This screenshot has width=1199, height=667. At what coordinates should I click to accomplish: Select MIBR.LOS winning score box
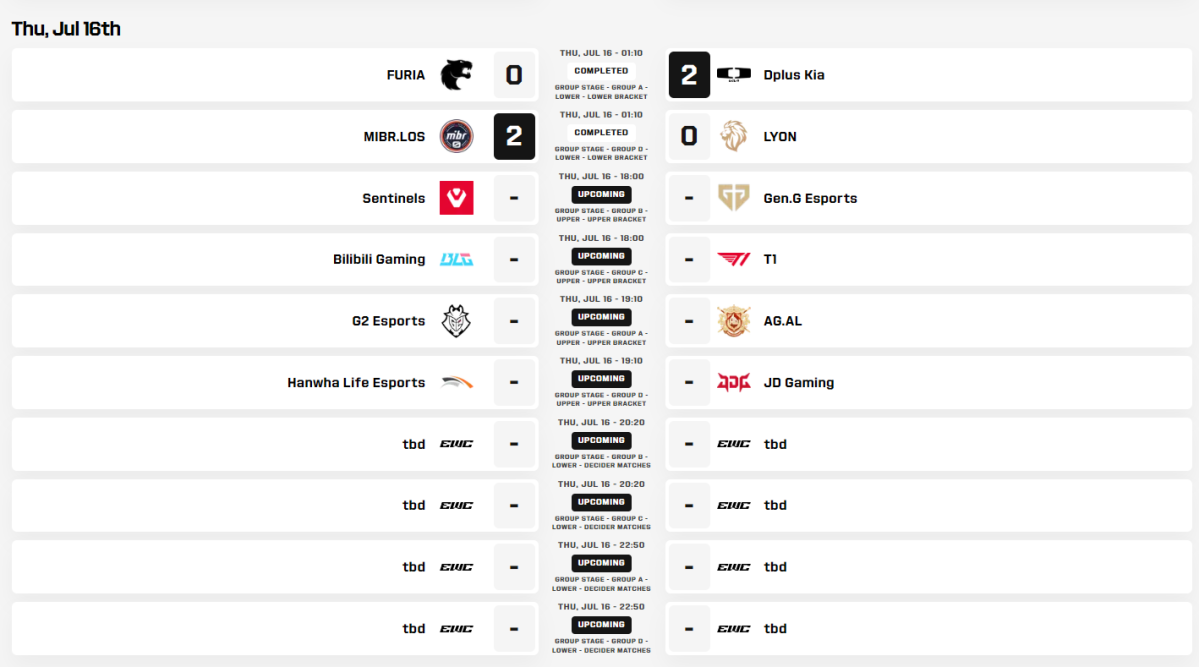[x=514, y=136]
